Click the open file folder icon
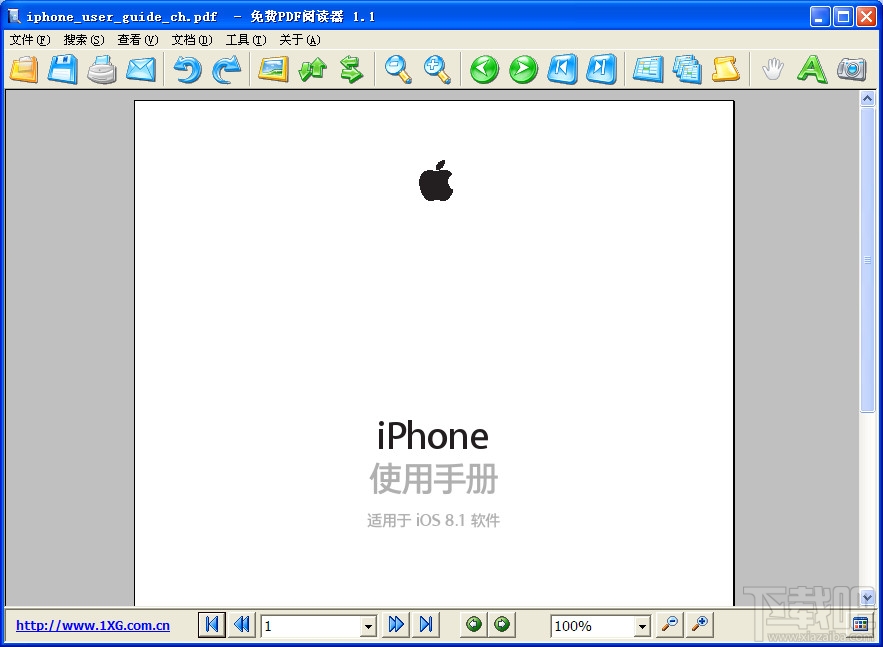This screenshot has height=647, width=883. click(24, 70)
